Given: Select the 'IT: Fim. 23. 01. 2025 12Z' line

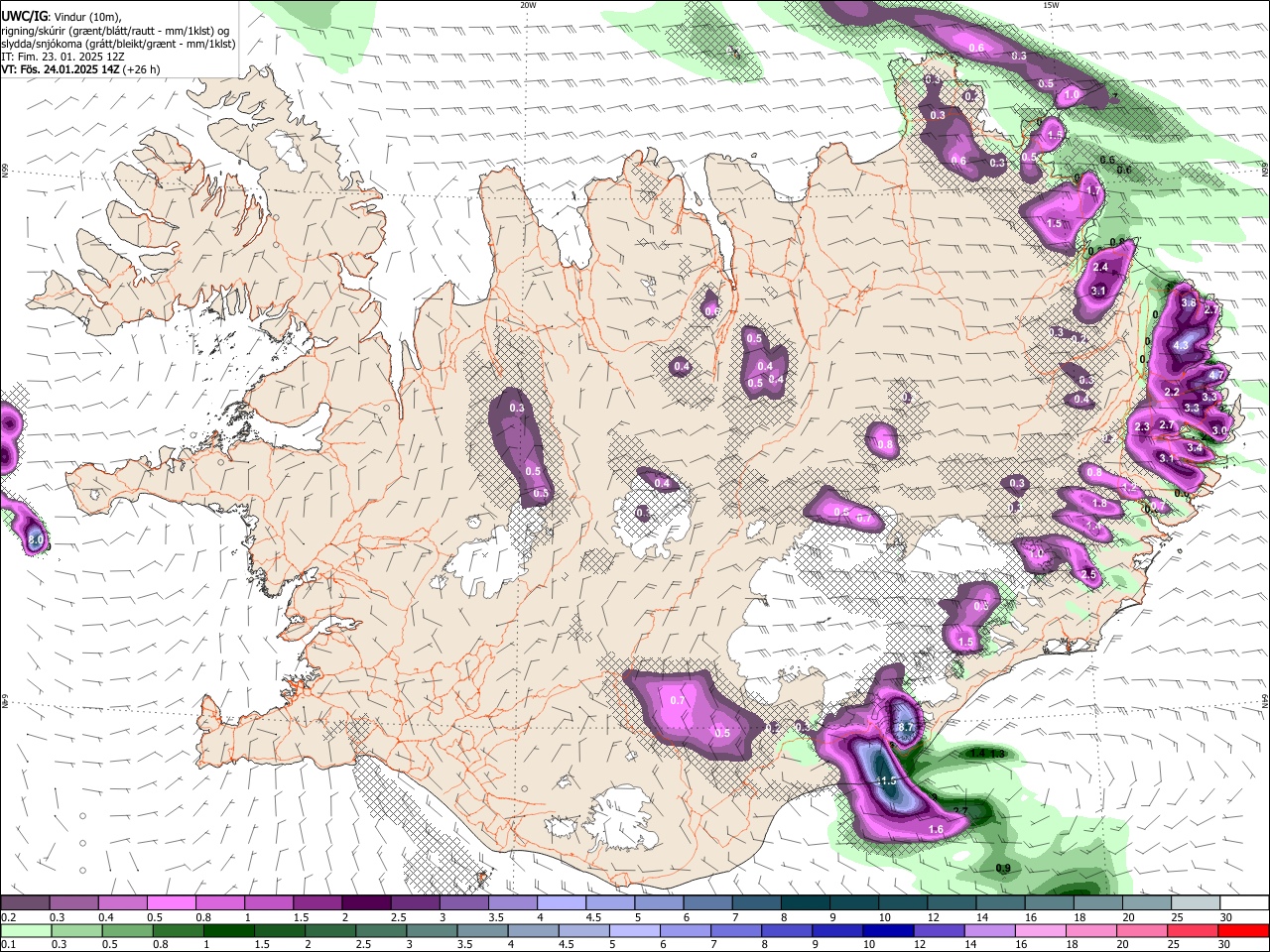Looking at the screenshot, I should [63, 57].
